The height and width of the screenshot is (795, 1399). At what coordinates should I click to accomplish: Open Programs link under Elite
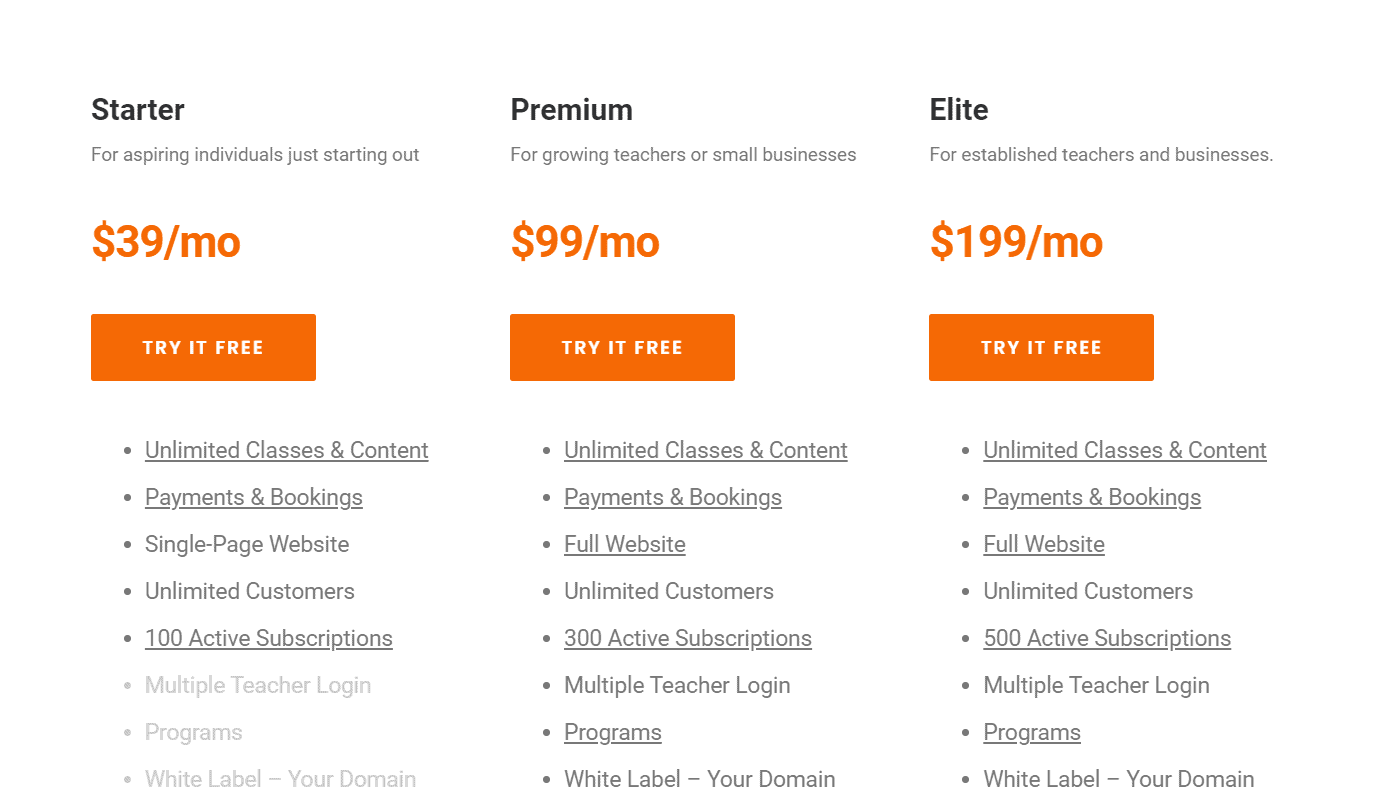[1031, 732]
